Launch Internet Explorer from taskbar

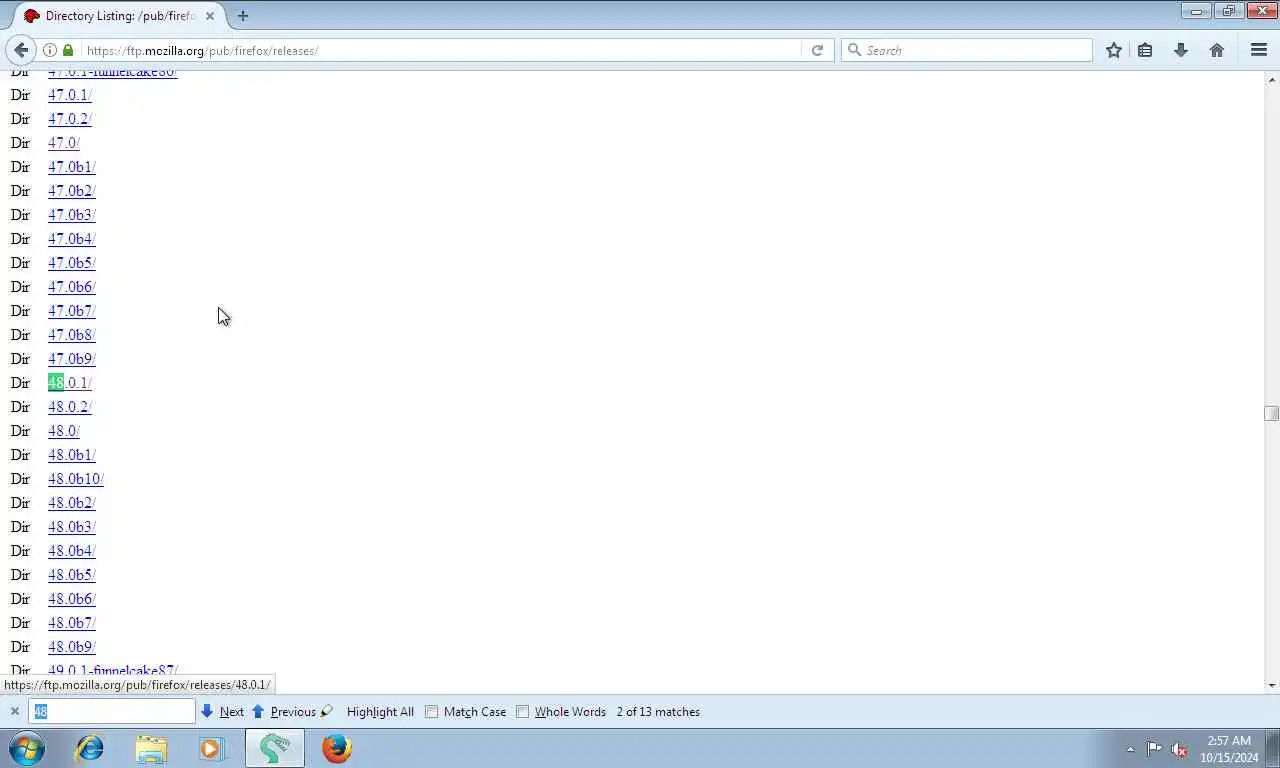[x=90, y=748]
